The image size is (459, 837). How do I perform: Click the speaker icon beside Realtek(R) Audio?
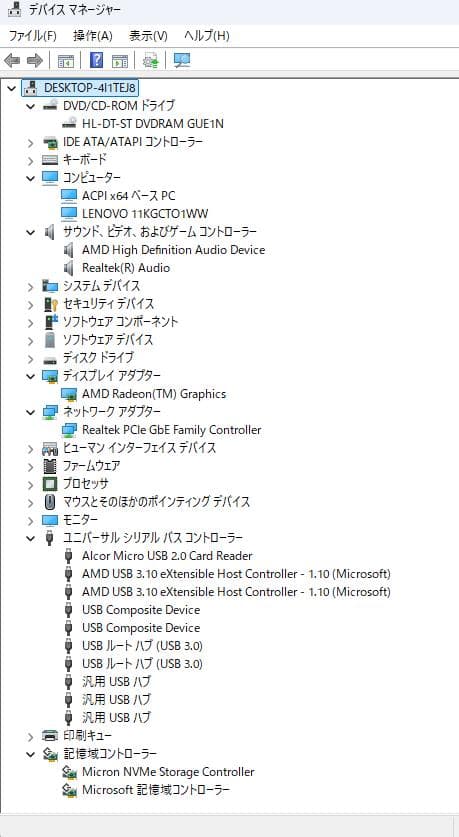coord(69,267)
